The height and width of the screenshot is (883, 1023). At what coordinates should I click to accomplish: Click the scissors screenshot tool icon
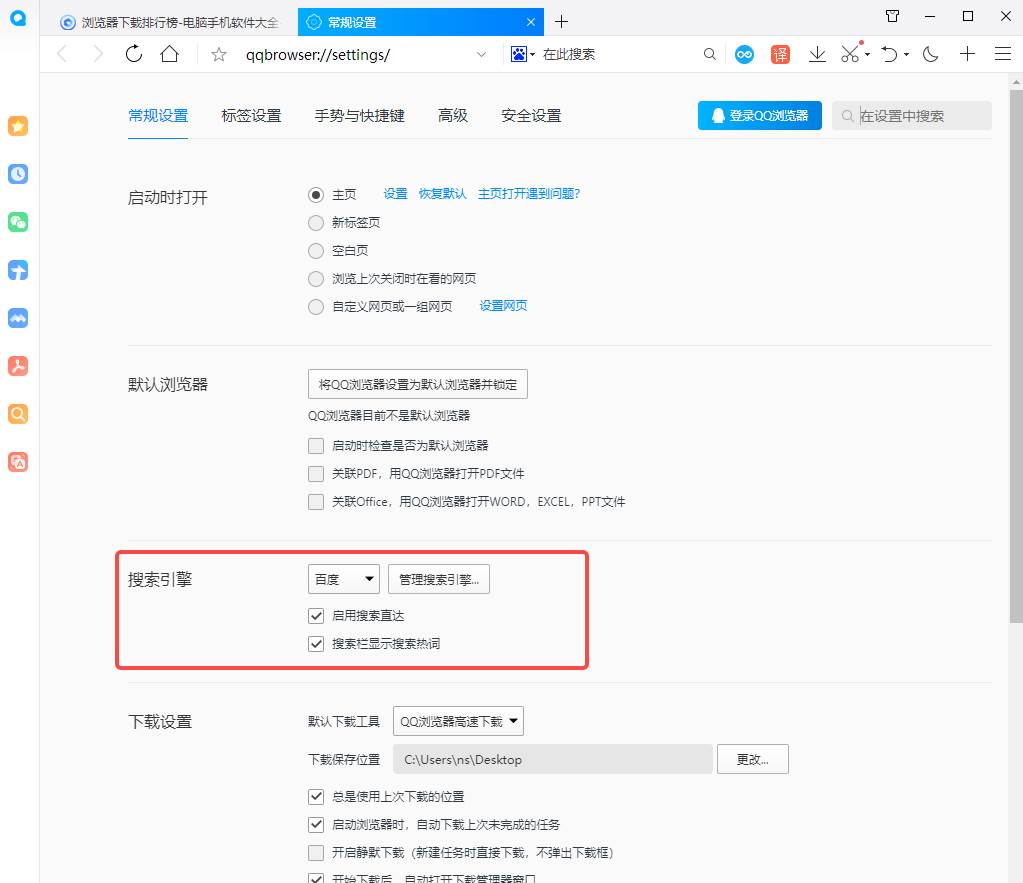click(x=850, y=54)
